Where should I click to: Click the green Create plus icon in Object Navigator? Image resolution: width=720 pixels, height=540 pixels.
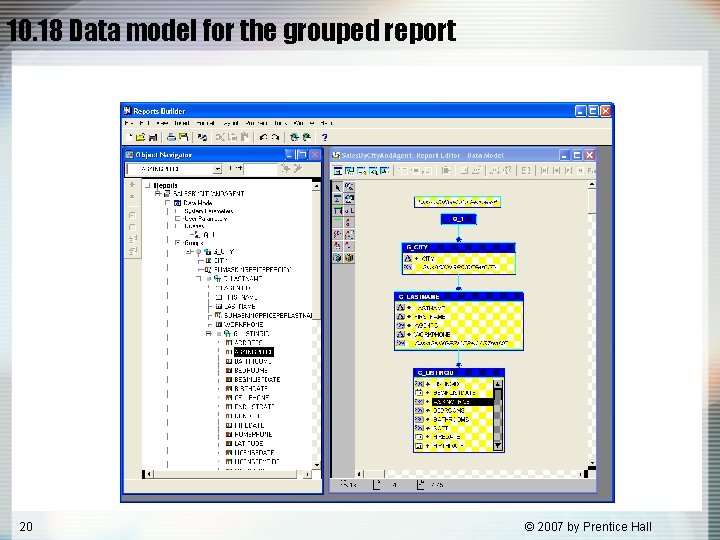[132, 185]
